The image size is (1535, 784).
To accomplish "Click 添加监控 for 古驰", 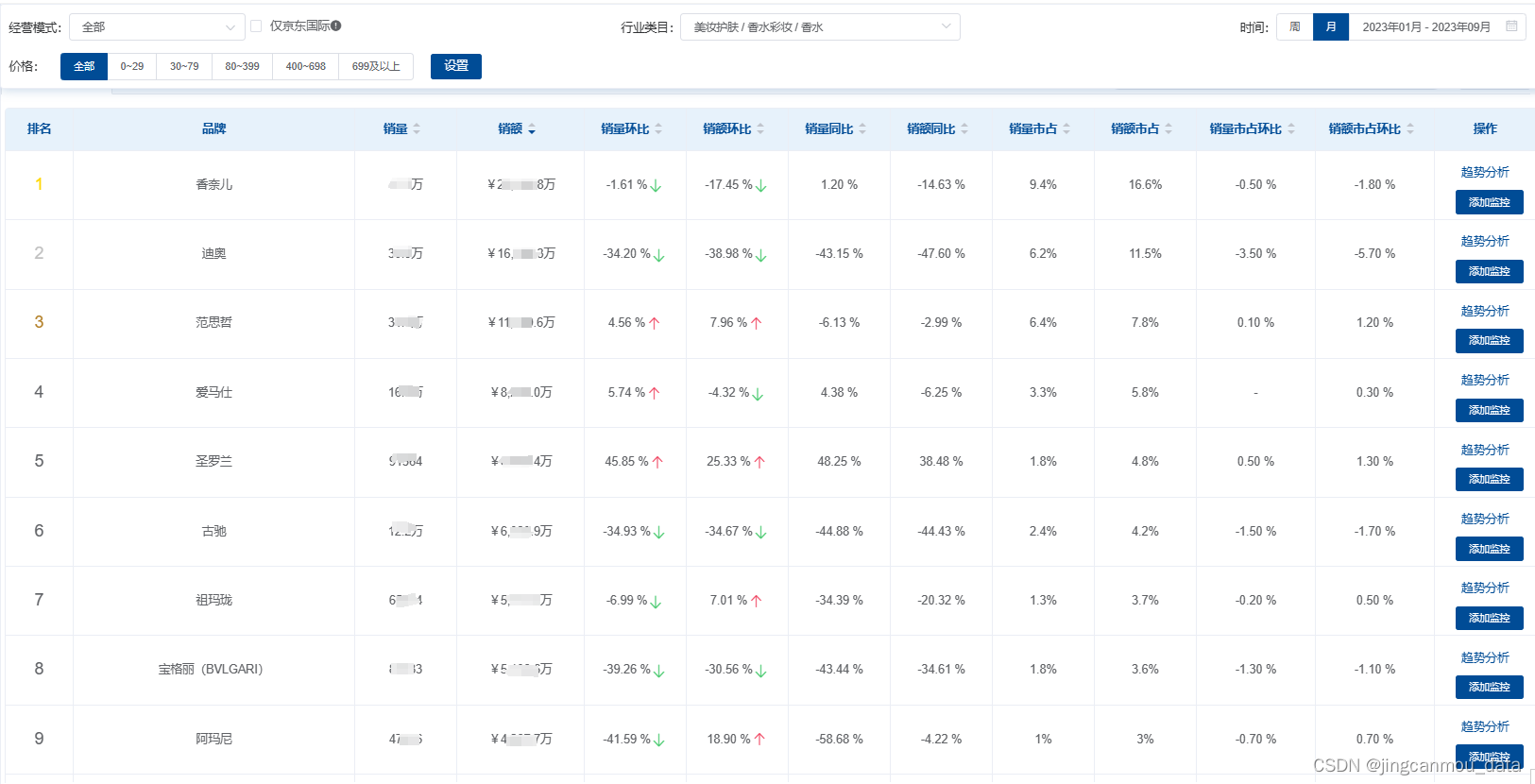I will 1489,549.
